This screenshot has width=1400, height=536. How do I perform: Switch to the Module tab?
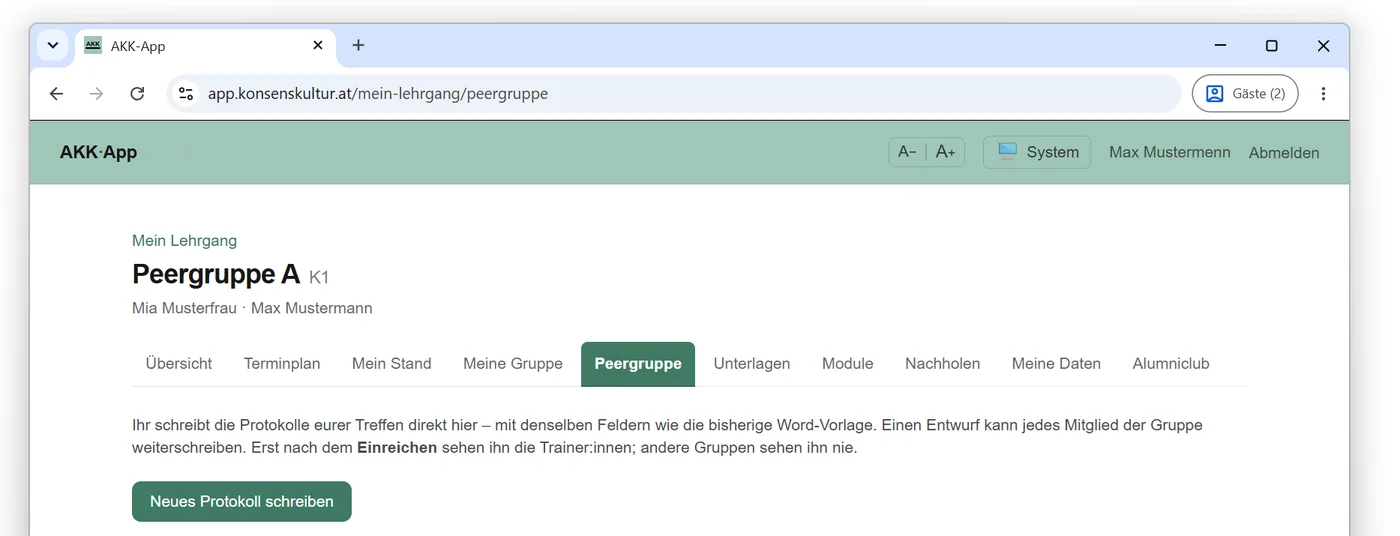coord(848,364)
